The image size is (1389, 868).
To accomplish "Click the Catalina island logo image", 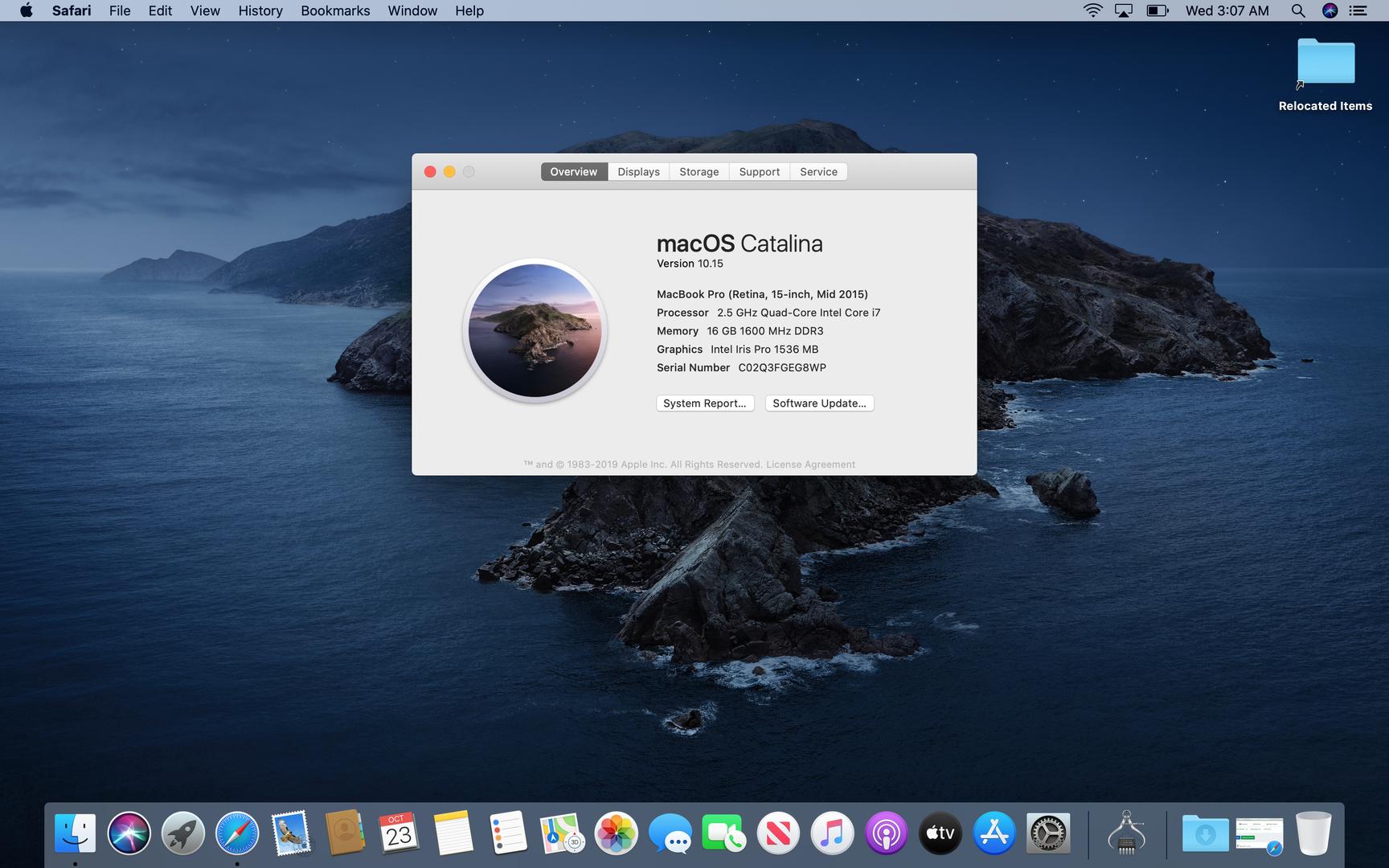I will point(535,330).
